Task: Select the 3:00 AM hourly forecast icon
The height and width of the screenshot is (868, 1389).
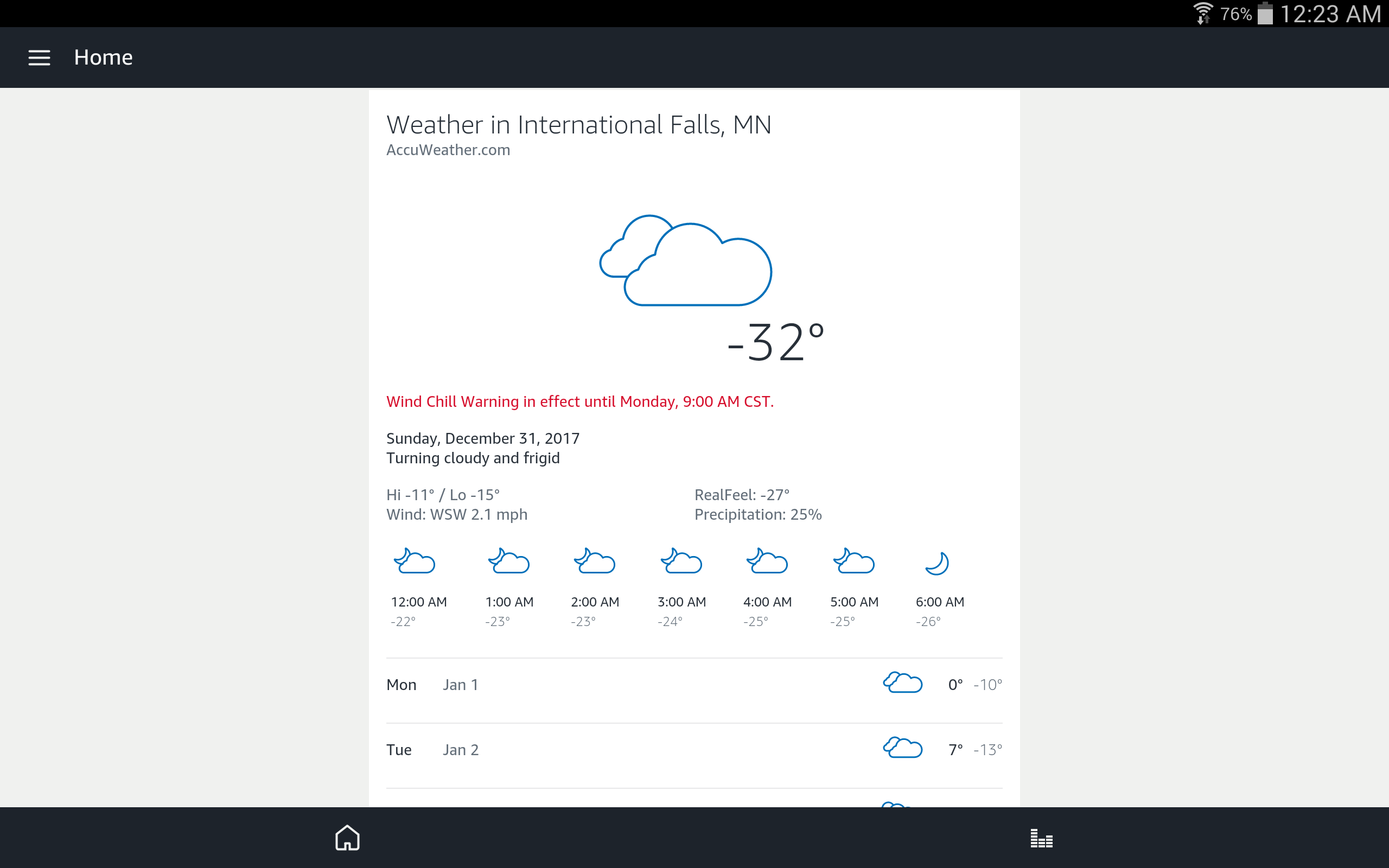Action: pyautogui.click(x=681, y=561)
